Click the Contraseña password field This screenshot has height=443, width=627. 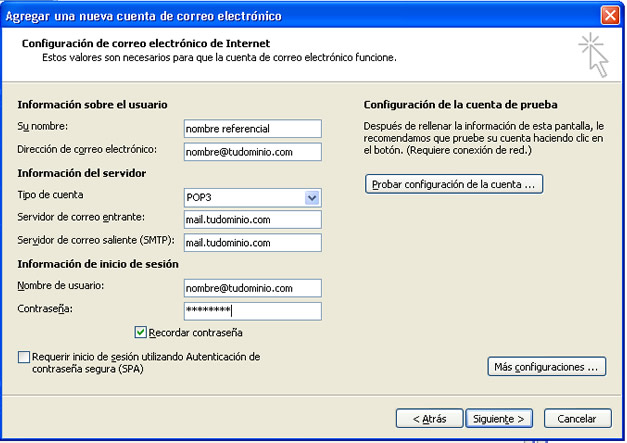[x=252, y=311]
